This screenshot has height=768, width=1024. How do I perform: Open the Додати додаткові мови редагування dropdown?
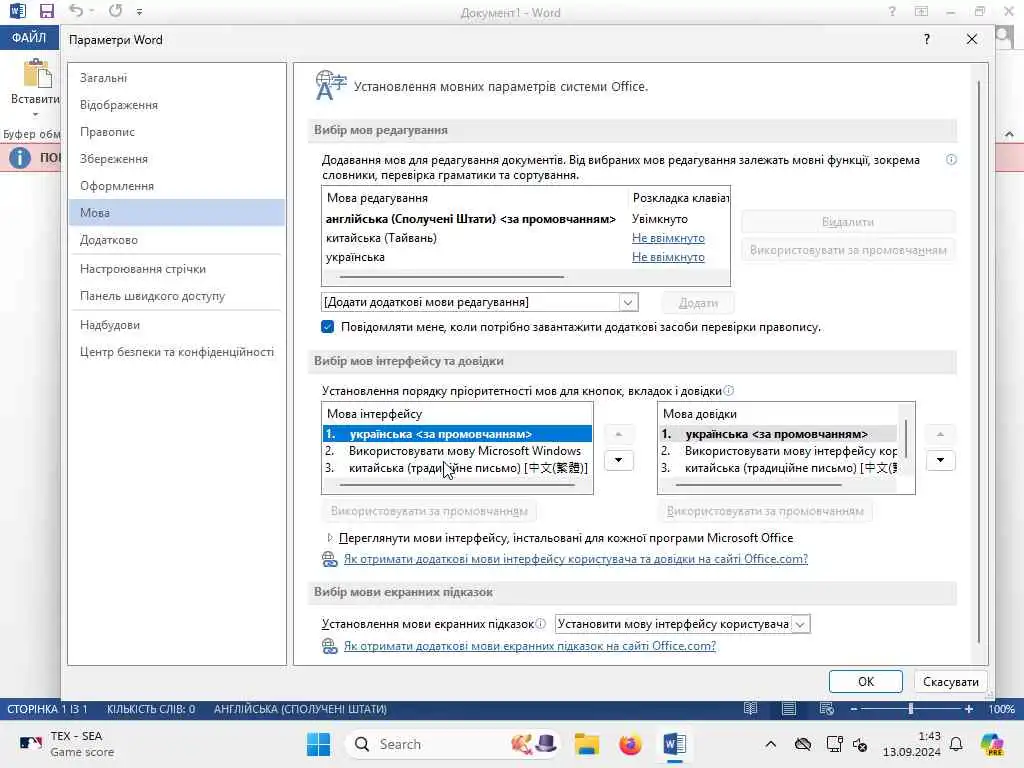628,302
